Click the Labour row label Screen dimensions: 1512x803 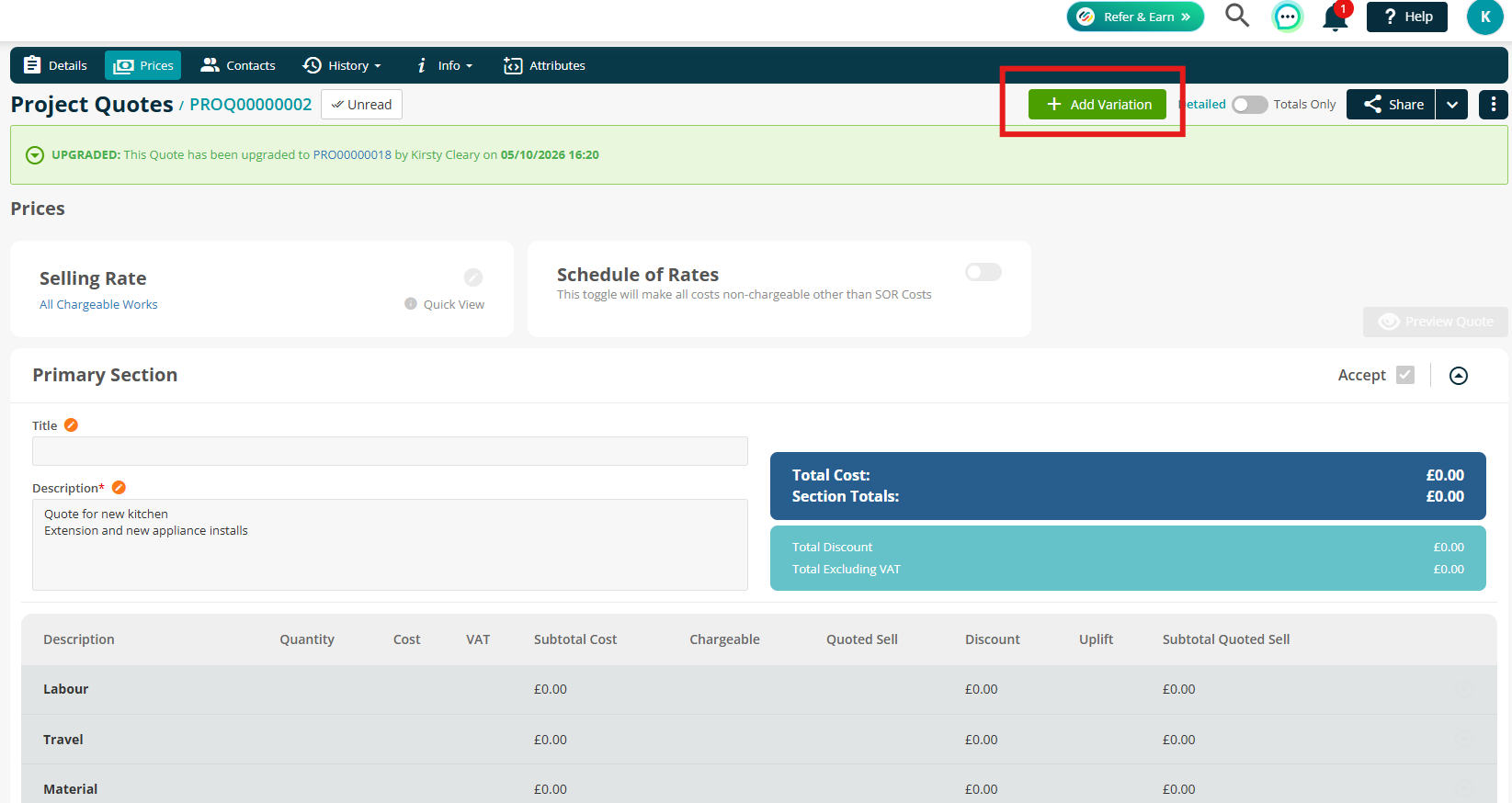(66, 689)
